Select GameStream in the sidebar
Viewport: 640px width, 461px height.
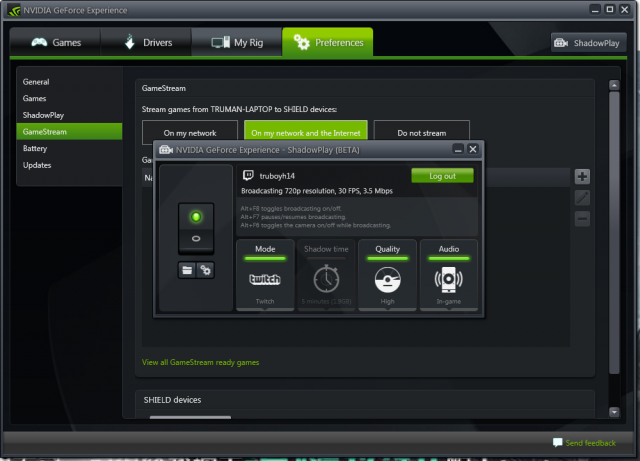[x=69, y=131]
